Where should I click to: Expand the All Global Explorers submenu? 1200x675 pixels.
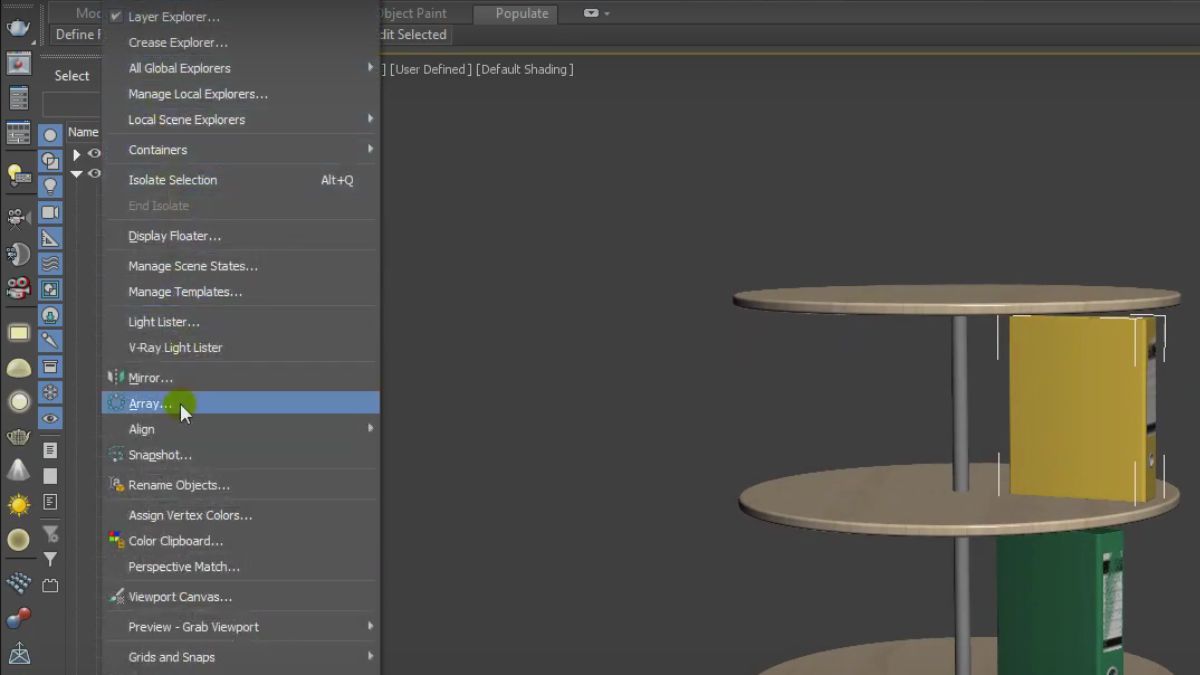[x=179, y=68]
